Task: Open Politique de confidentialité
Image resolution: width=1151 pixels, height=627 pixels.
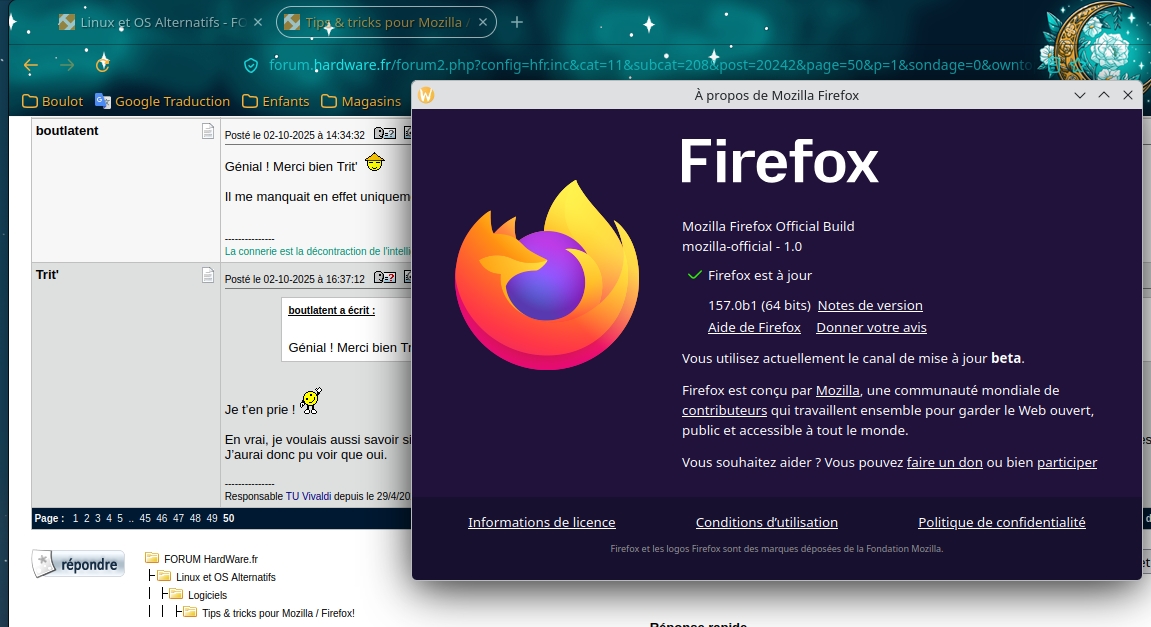Action: point(1002,523)
